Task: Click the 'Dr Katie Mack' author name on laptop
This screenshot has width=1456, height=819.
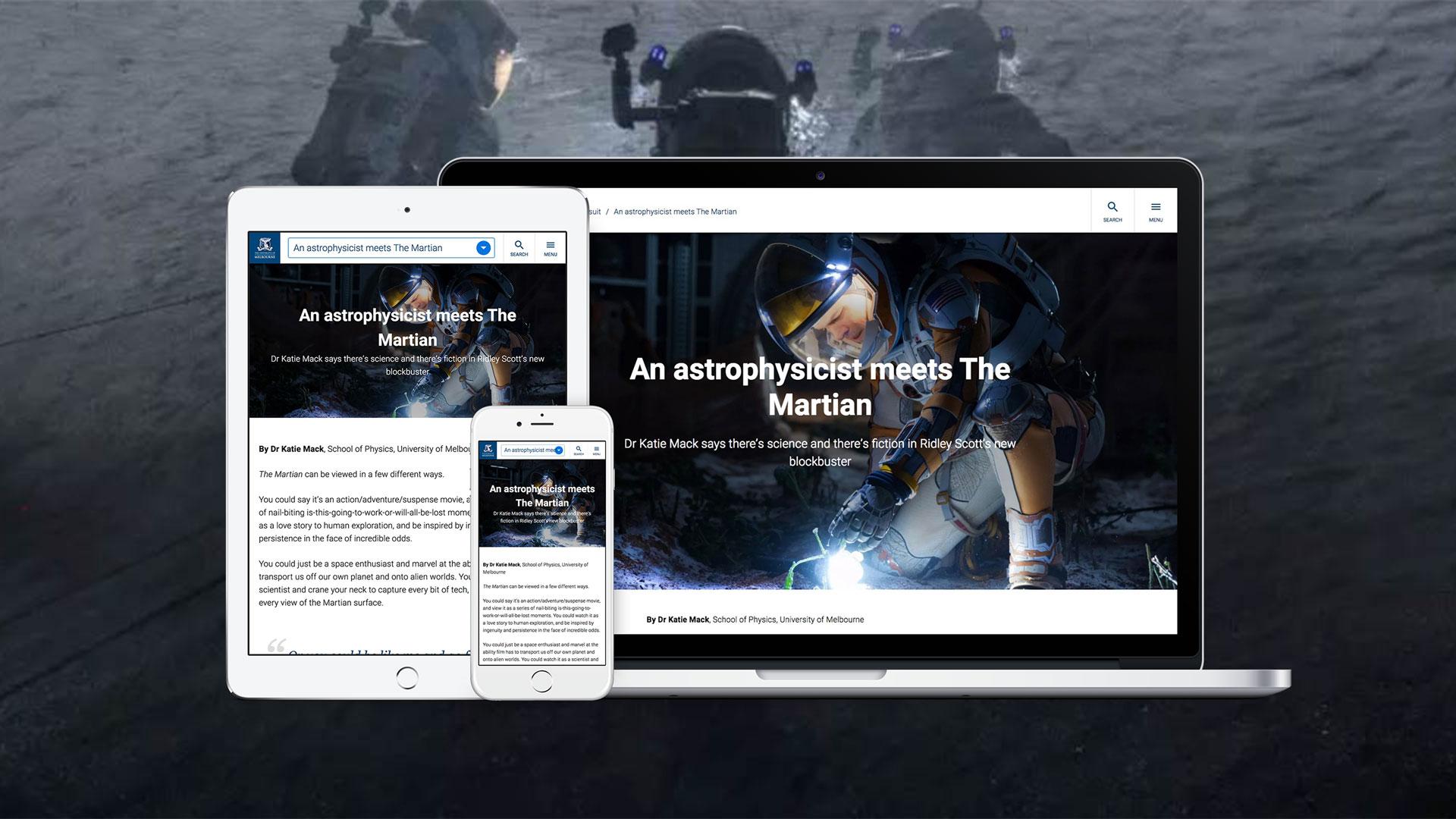Action: tap(682, 620)
